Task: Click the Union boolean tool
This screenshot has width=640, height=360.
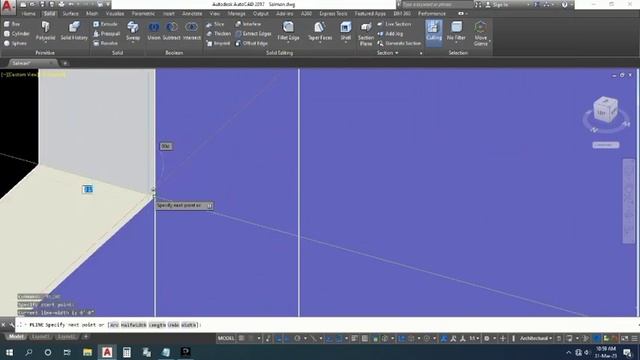Action: [154, 31]
